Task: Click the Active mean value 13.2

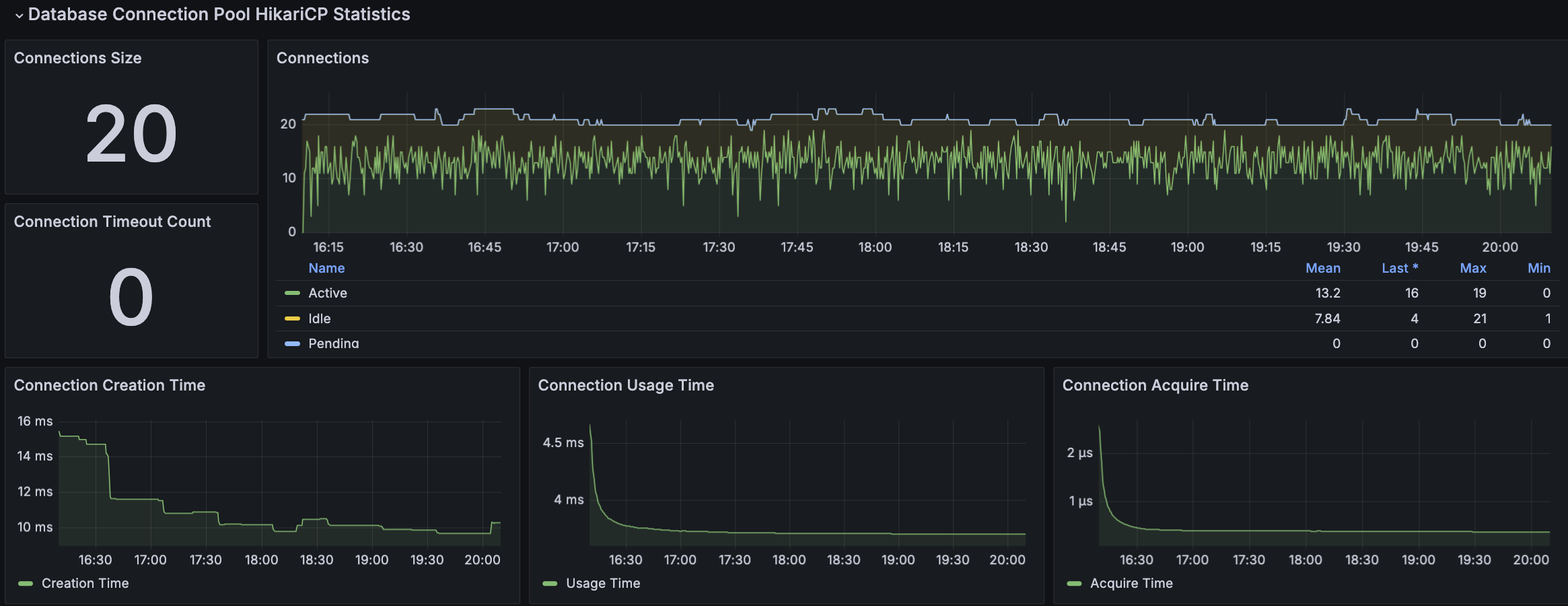Action: tap(1328, 293)
